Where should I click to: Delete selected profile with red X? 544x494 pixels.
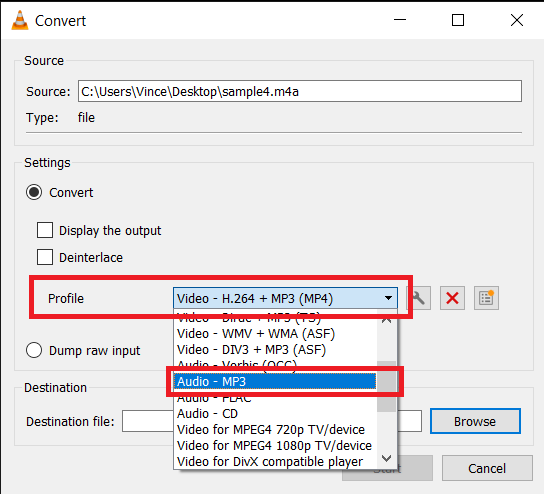click(452, 298)
